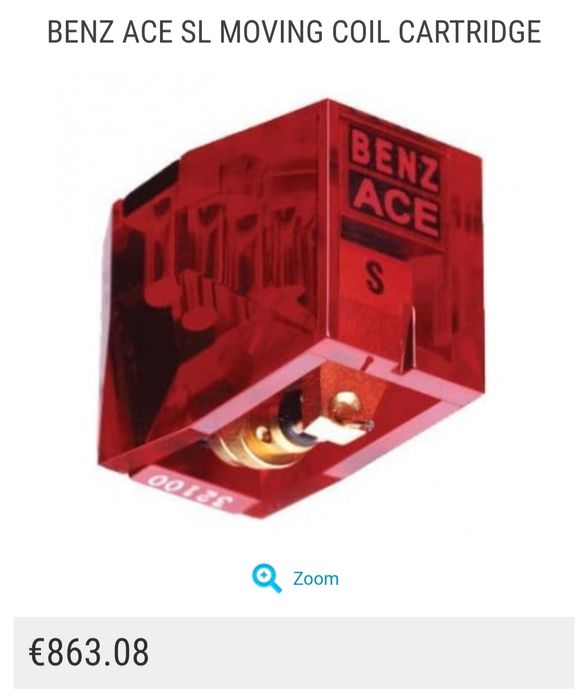
Task: Click the red cartridge product image
Action: click(292, 308)
